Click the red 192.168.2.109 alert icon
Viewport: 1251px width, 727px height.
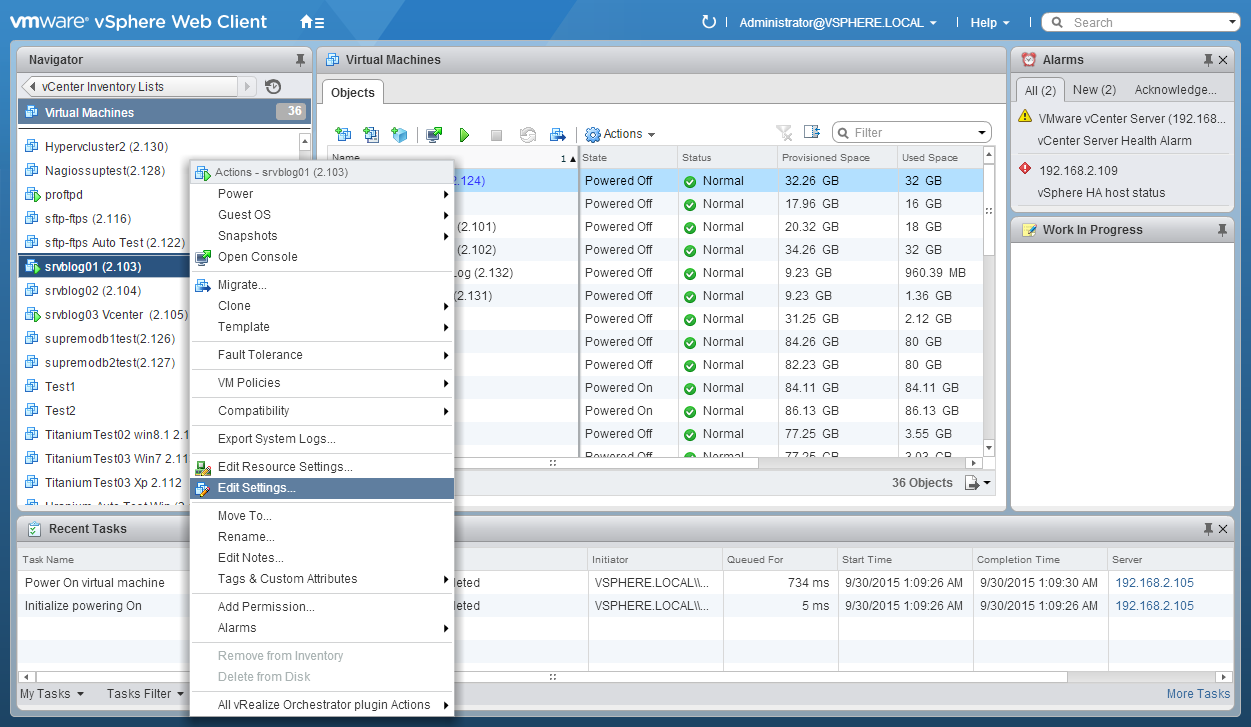pos(1025,169)
